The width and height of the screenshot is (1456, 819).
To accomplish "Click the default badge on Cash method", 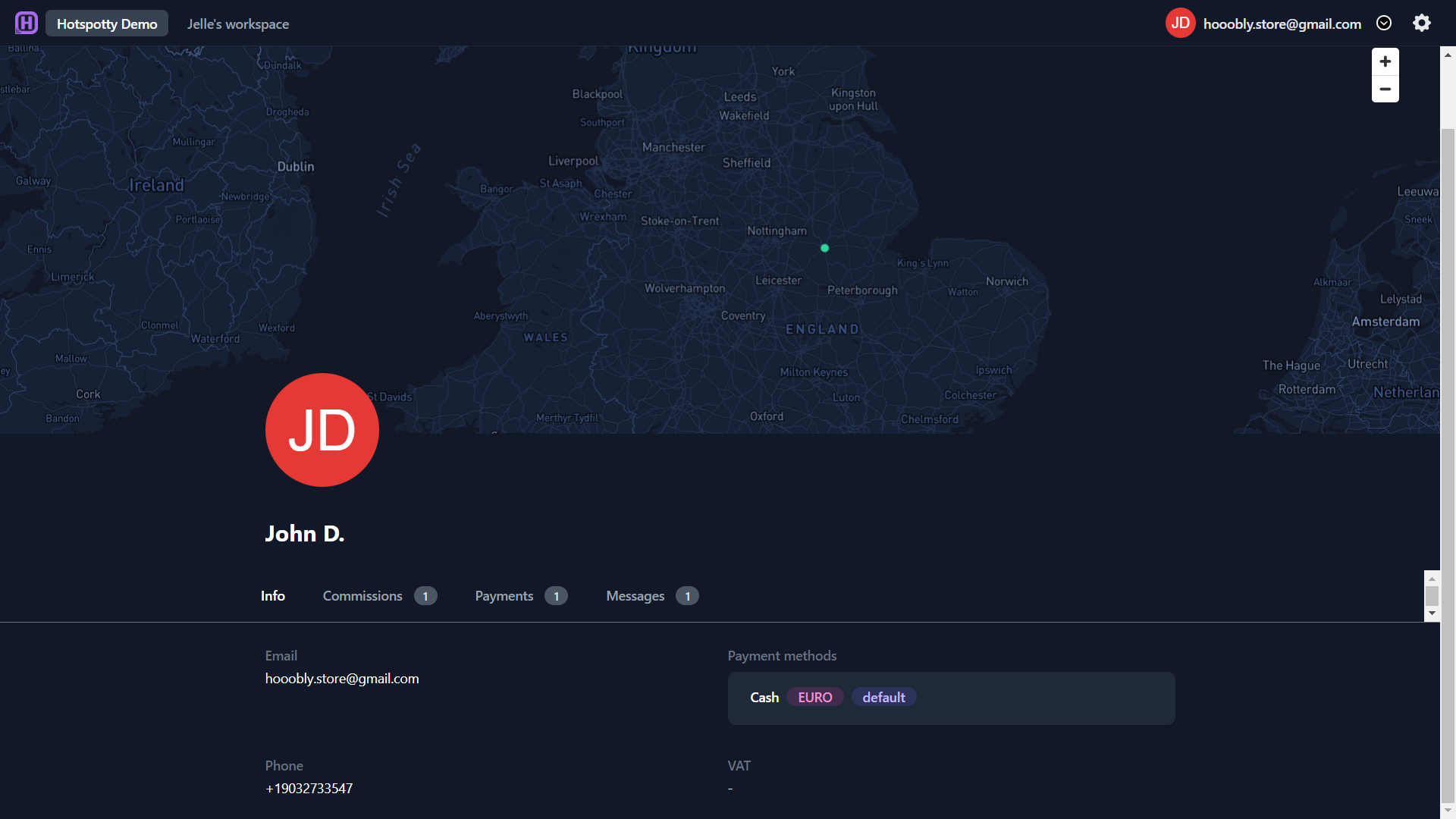I will 883,698.
